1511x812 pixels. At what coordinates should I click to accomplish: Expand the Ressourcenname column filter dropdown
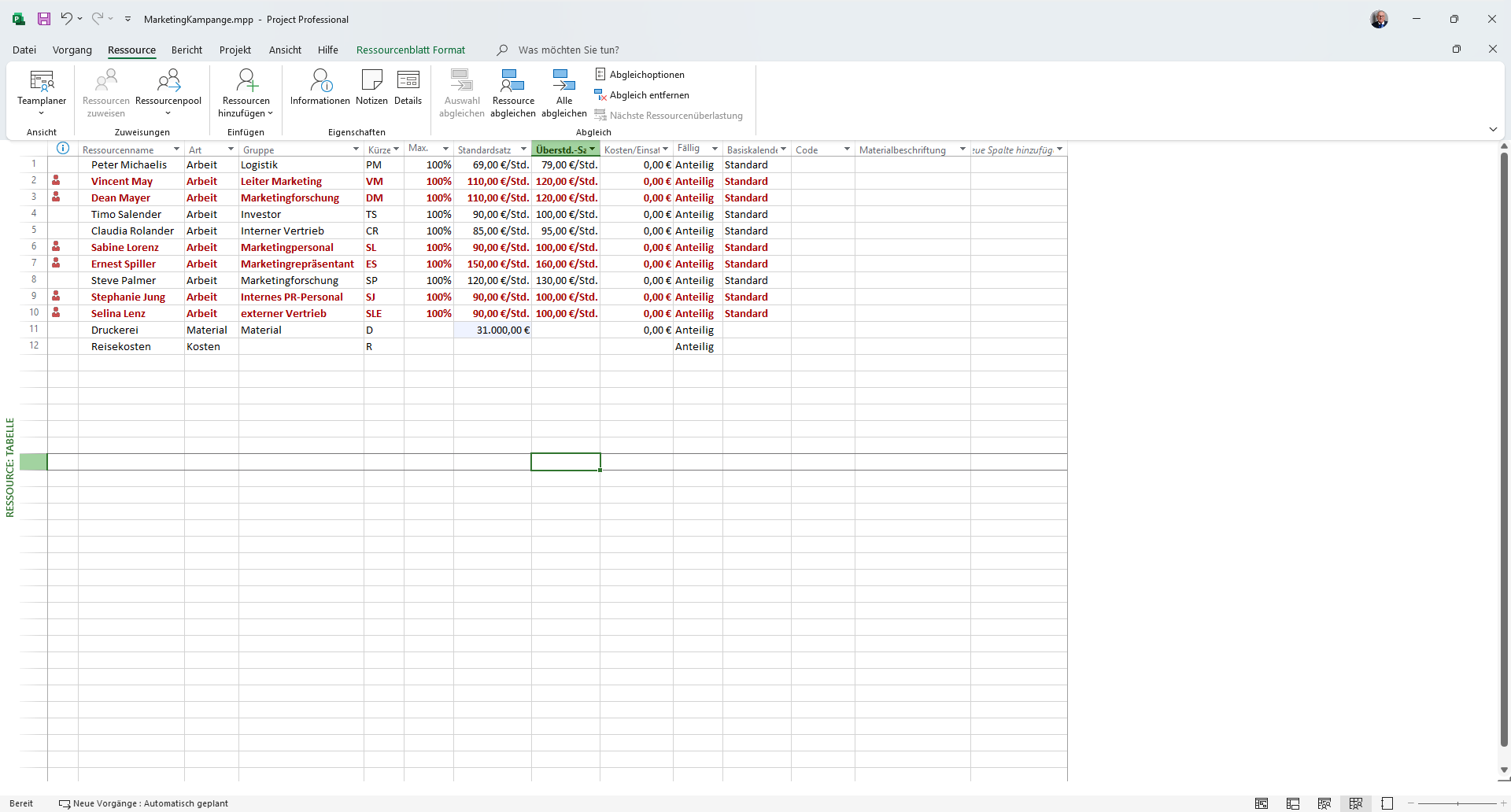point(176,149)
